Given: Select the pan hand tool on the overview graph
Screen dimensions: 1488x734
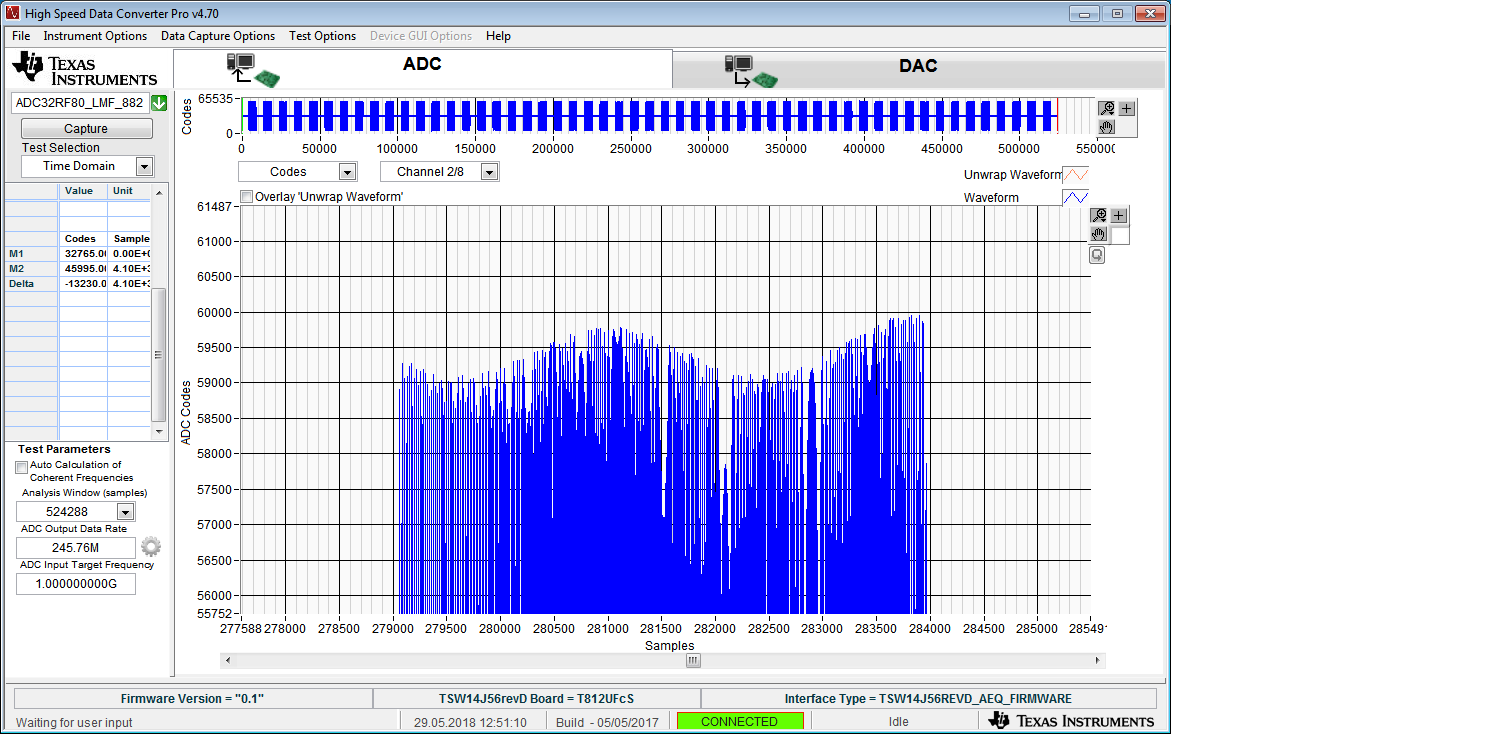Looking at the screenshot, I should (1107, 127).
